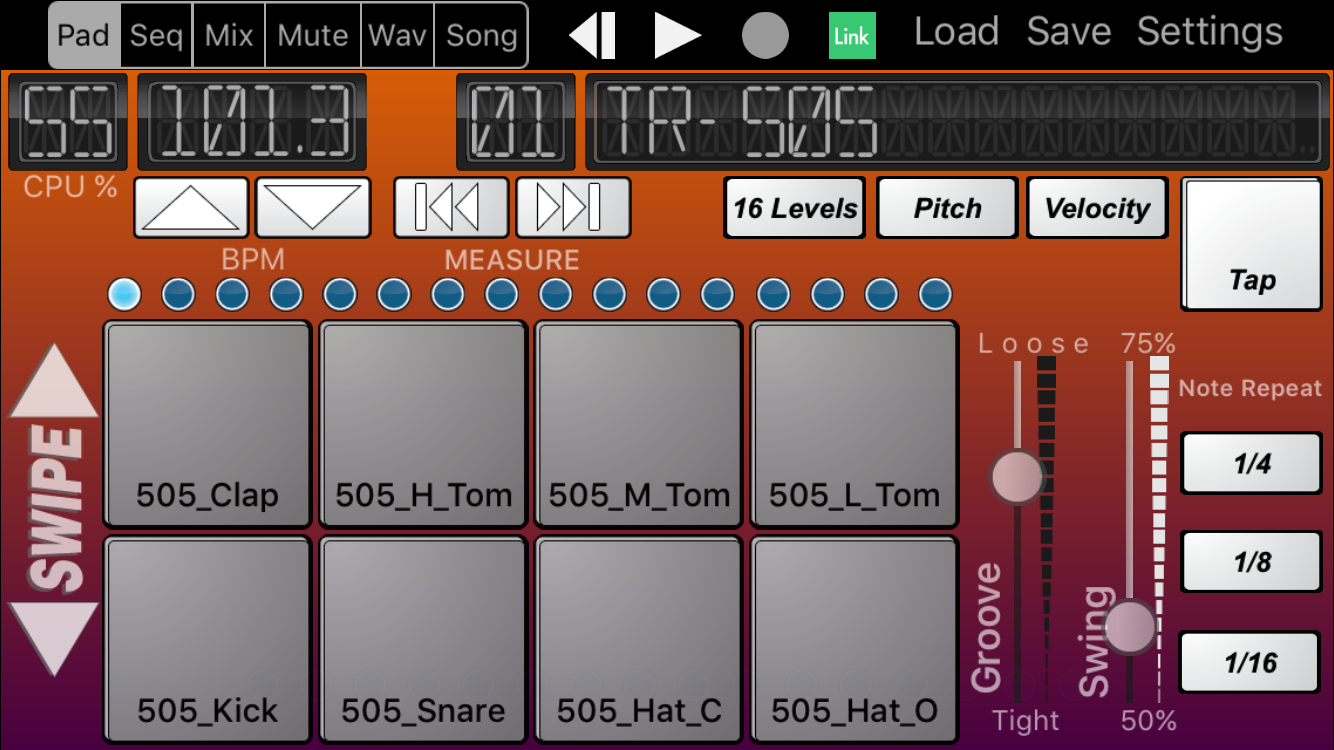Open the Mix tab

click(x=229, y=36)
